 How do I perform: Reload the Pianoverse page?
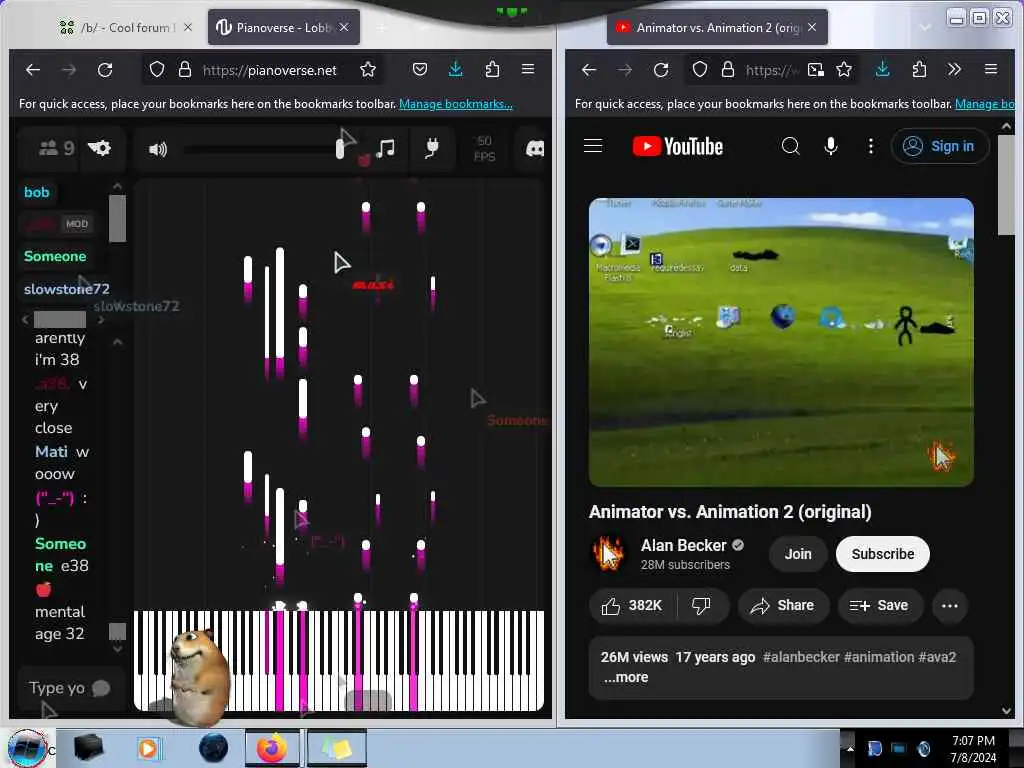click(104, 70)
